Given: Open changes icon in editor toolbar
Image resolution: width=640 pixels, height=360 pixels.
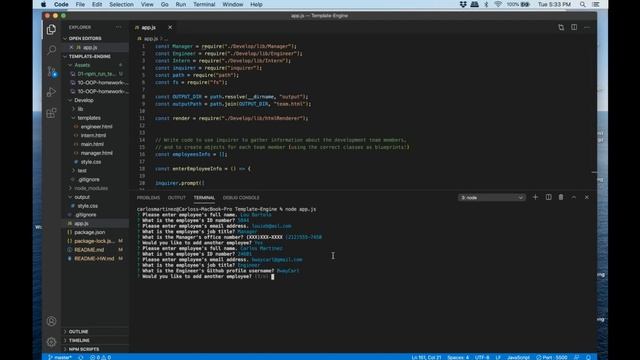Looking at the screenshot, I should (561, 27).
